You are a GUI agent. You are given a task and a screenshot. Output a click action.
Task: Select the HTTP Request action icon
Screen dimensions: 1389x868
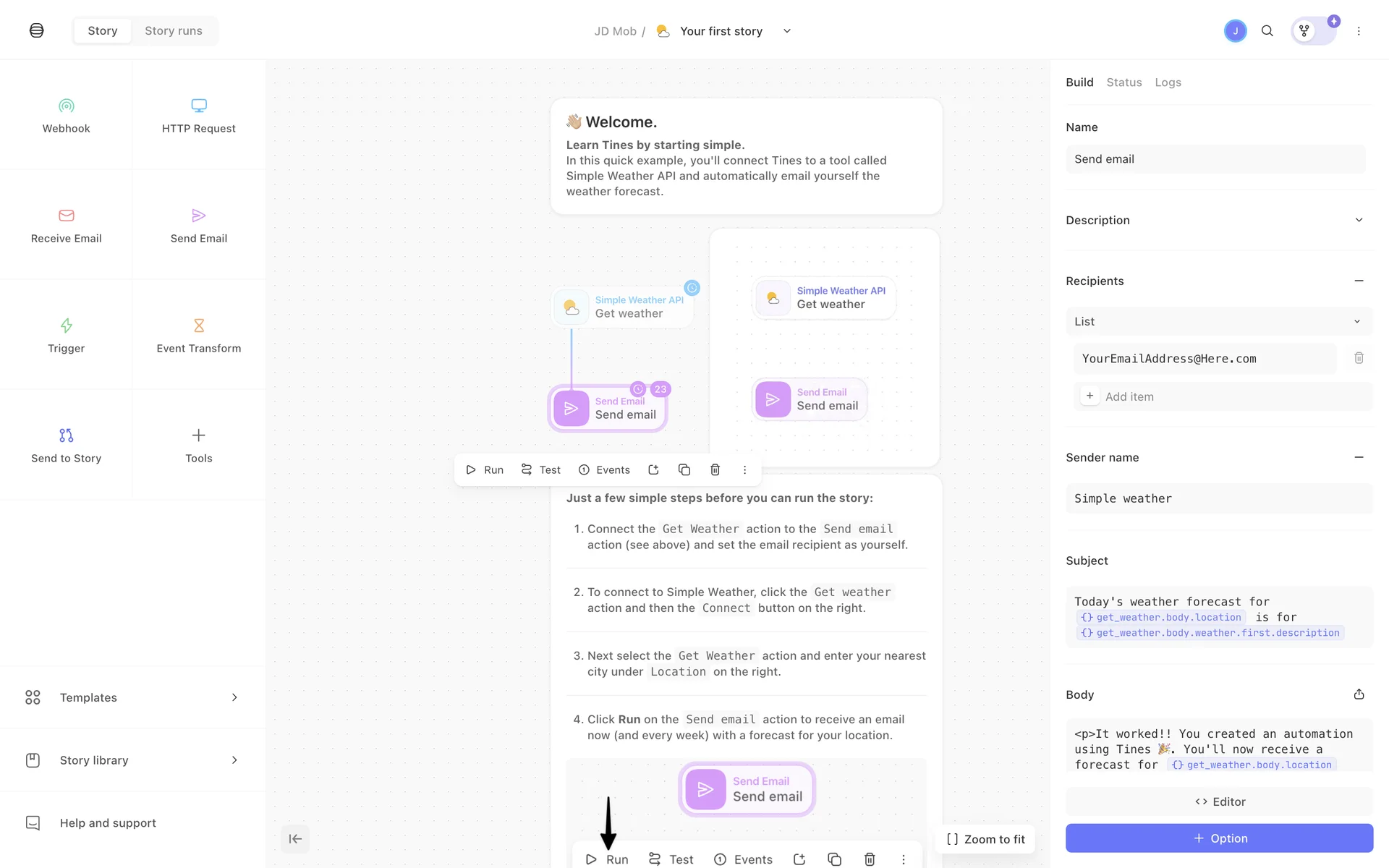pyautogui.click(x=198, y=106)
